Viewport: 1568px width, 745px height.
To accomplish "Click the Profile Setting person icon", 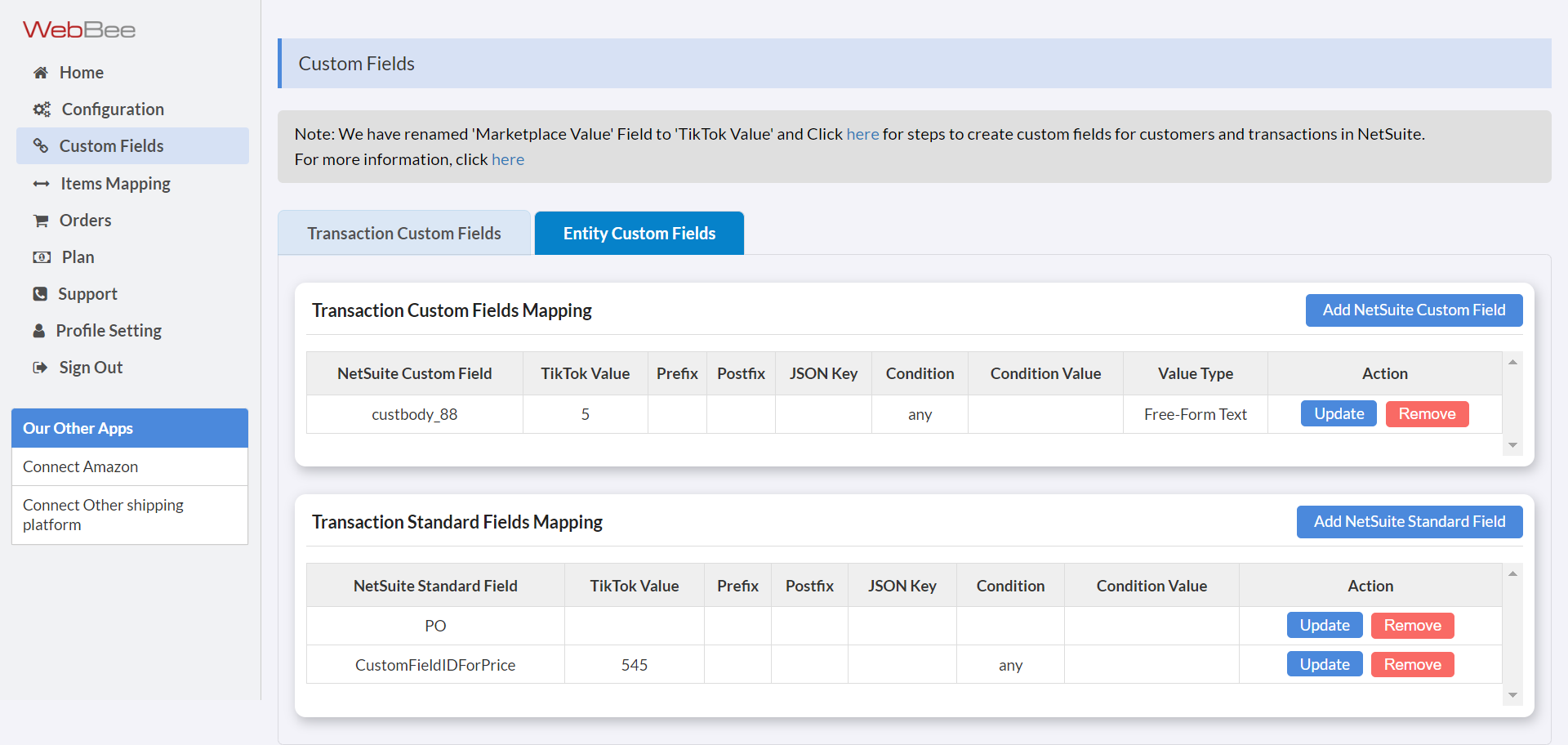I will click(x=41, y=330).
